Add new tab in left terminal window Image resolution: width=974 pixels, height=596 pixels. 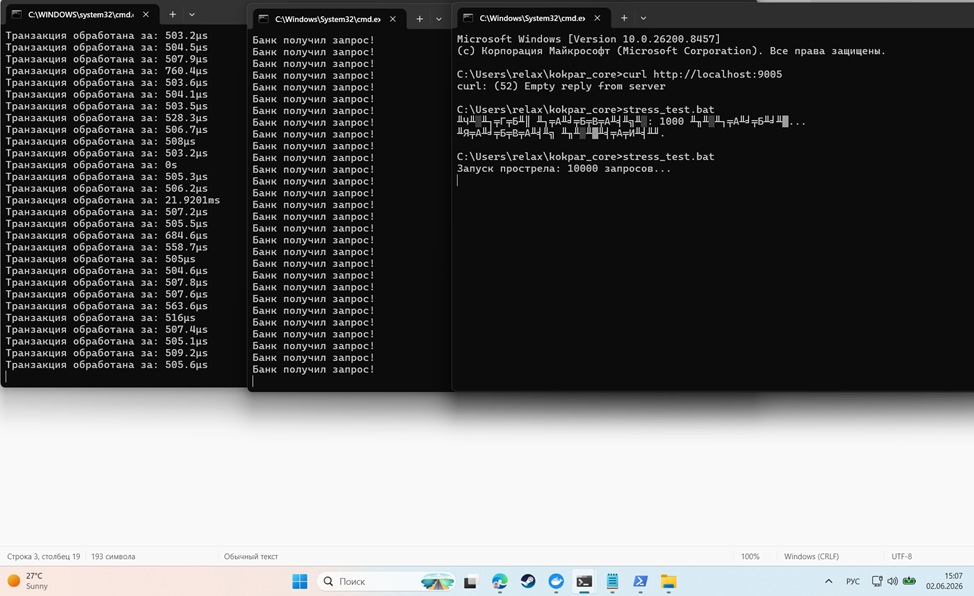pyautogui.click(x=173, y=14)
